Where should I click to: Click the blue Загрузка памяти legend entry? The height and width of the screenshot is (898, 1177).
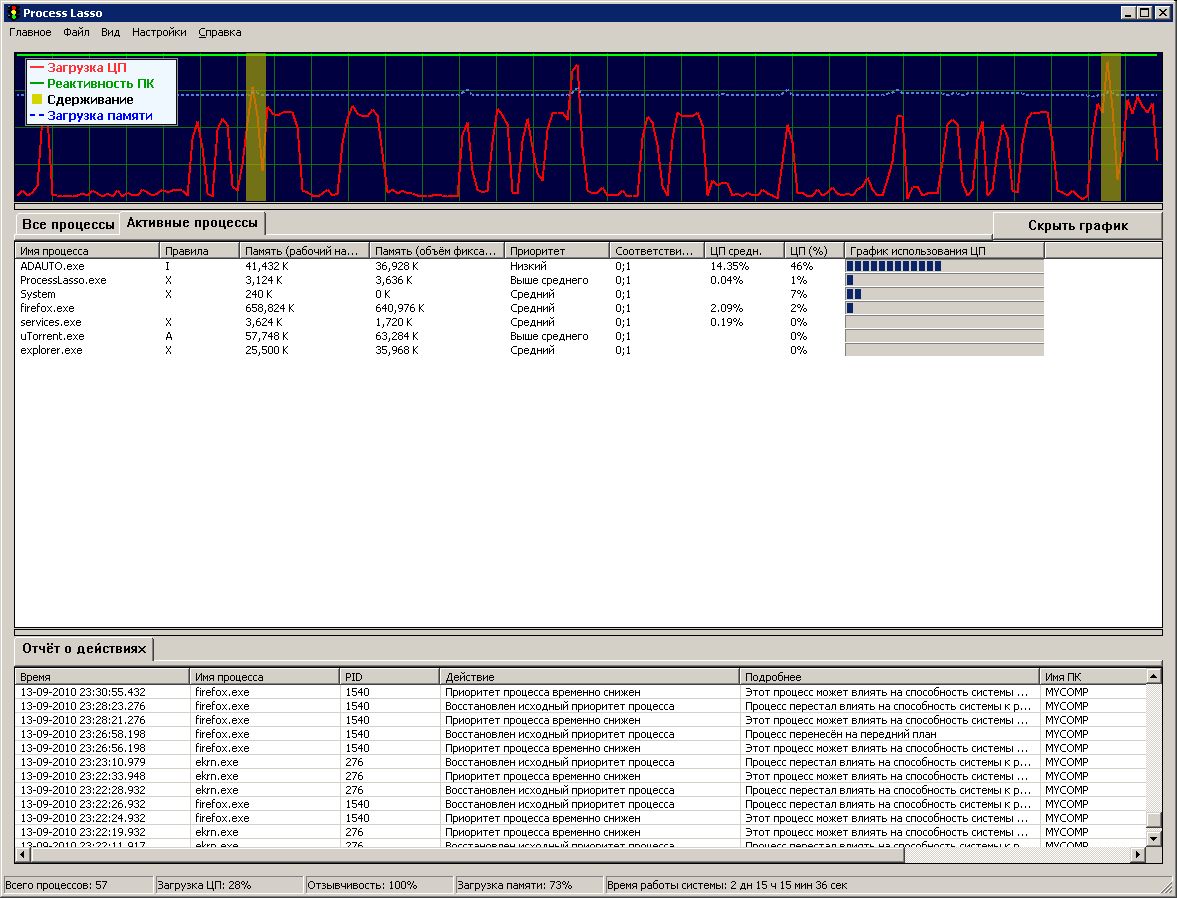pos(91,116)
